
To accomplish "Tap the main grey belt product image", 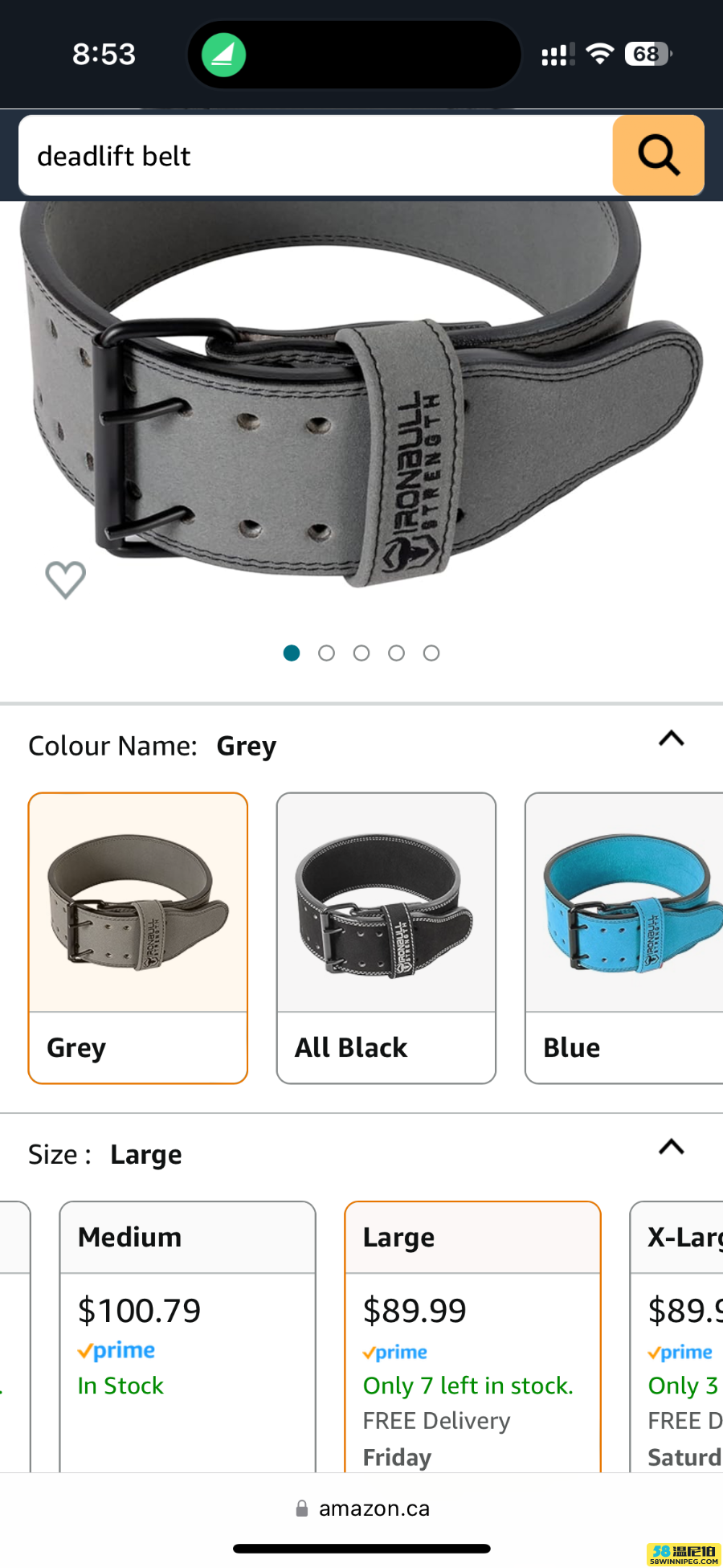I will coord(361,394).
